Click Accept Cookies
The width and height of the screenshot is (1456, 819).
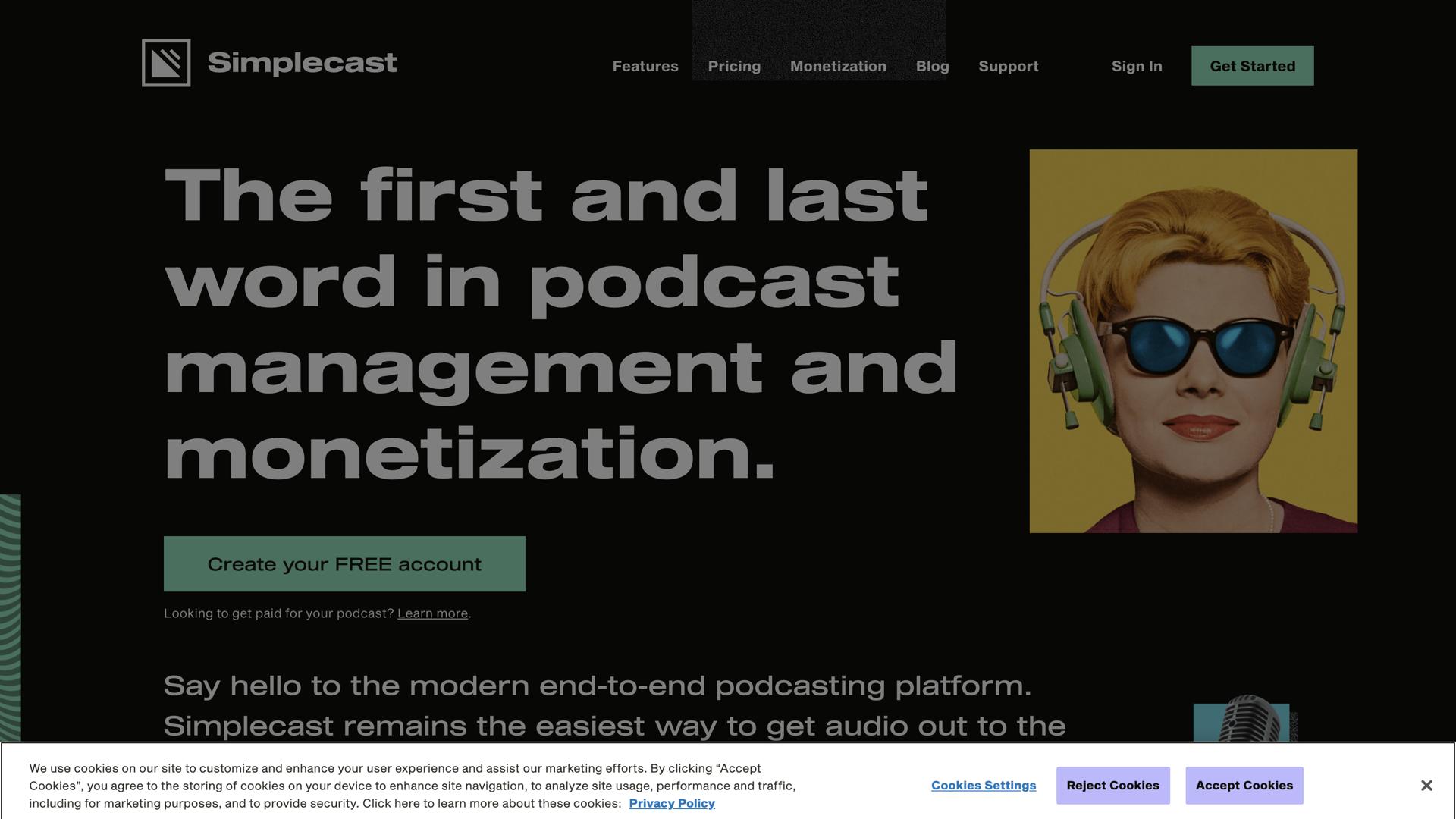click(x=1244, y=786)
